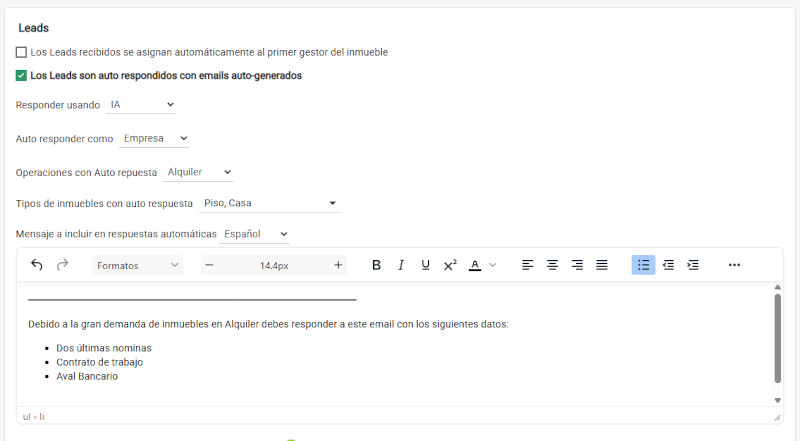Expand the Auto responder como Empresa dropdown
800x441 pixels.
pyautogui.click(x=154, y=139)
